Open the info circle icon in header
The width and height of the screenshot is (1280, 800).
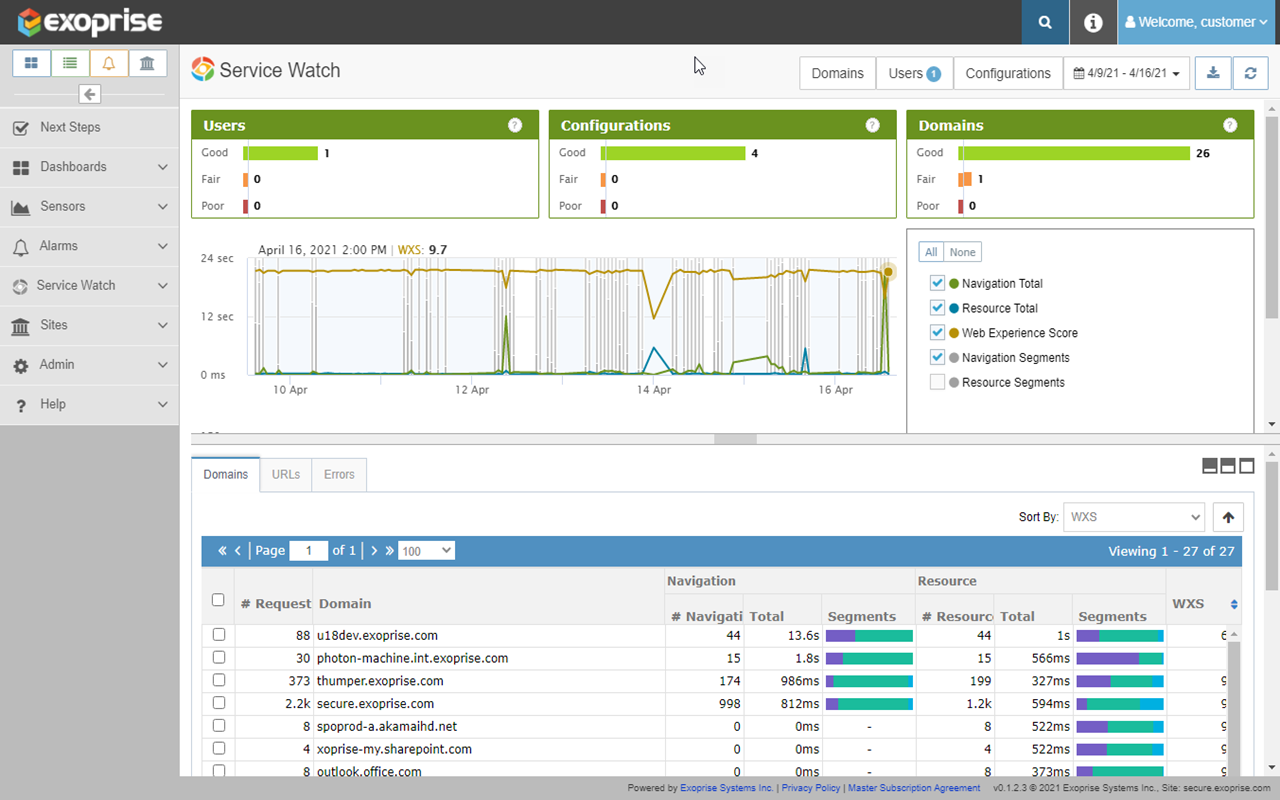click(1093, 22)
